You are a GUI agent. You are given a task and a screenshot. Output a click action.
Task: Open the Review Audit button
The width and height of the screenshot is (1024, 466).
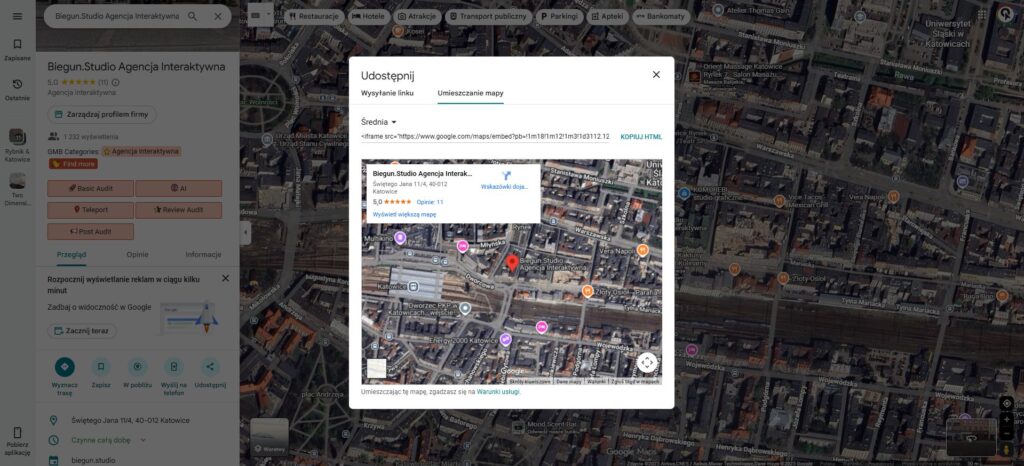click(178, 210)
